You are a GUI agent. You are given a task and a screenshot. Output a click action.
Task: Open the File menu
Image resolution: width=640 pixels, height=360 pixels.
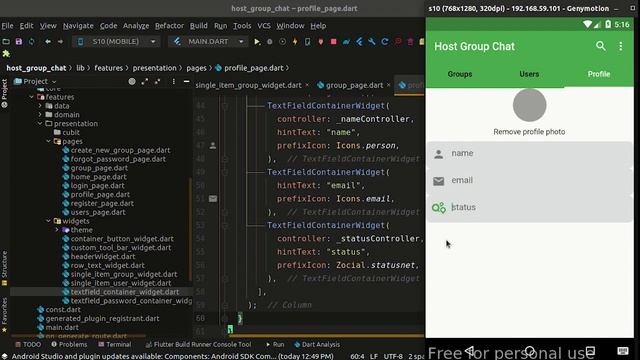(7, 26)
